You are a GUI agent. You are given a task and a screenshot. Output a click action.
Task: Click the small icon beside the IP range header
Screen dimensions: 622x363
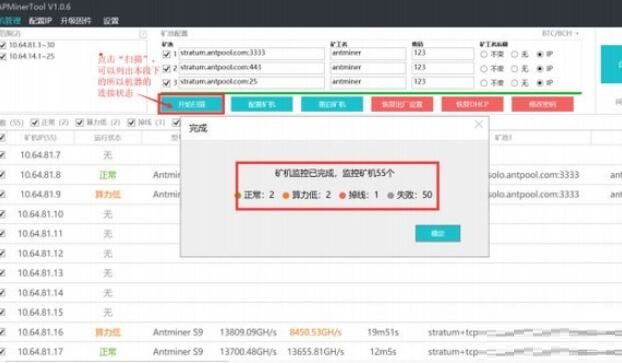(x=143, y=35)
